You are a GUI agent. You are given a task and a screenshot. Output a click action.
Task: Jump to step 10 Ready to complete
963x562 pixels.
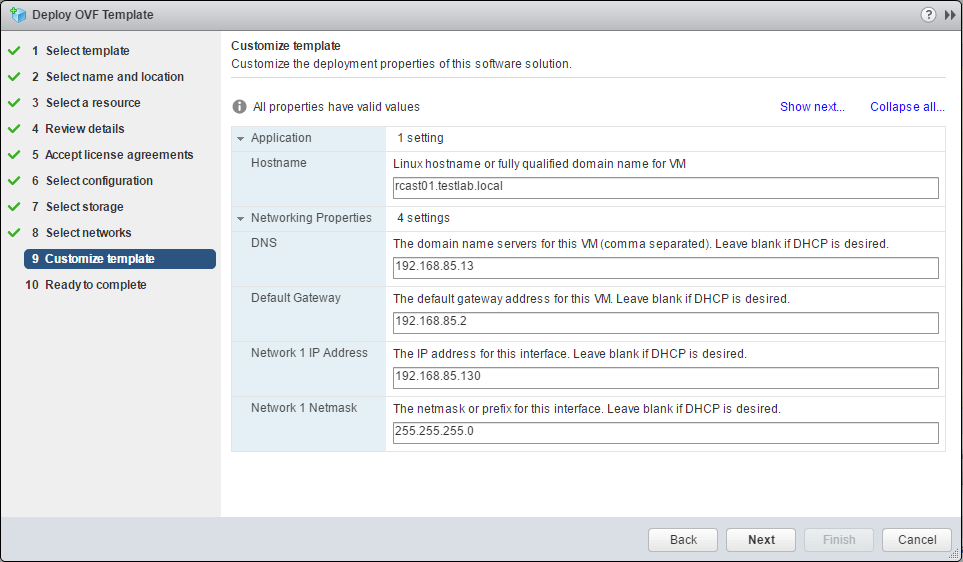pyautogui.click(x=95, y=285)
